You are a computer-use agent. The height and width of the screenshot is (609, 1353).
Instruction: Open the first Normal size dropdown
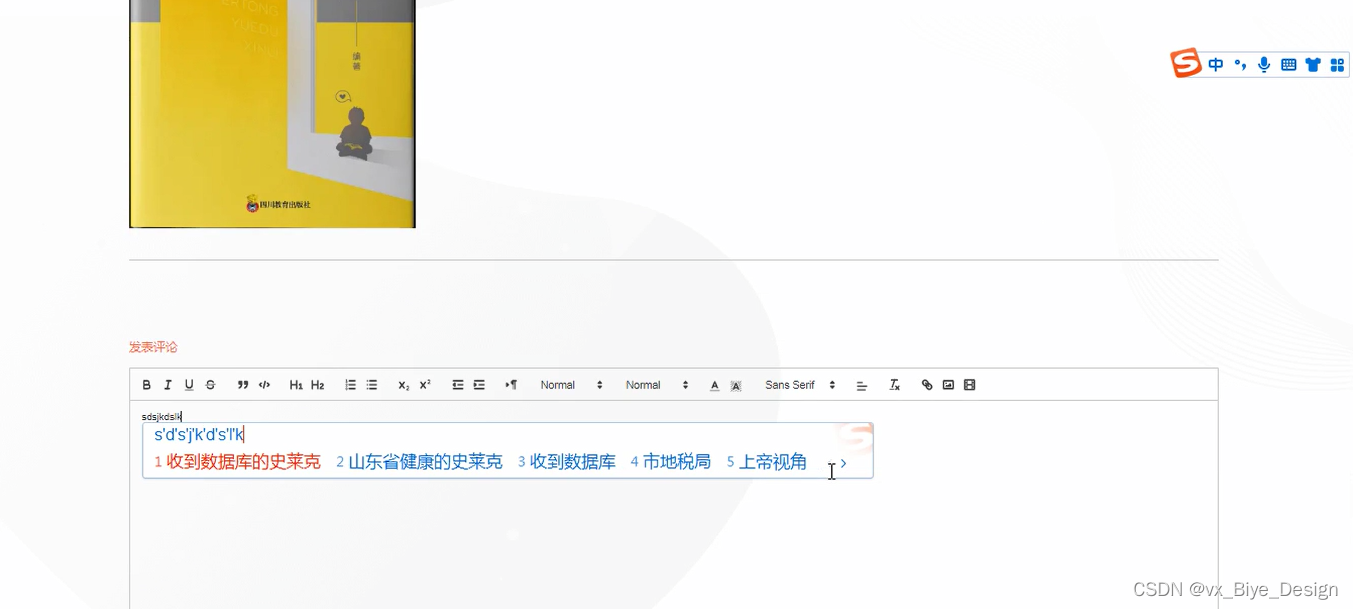pyautogui.click(x=572, y=385)
